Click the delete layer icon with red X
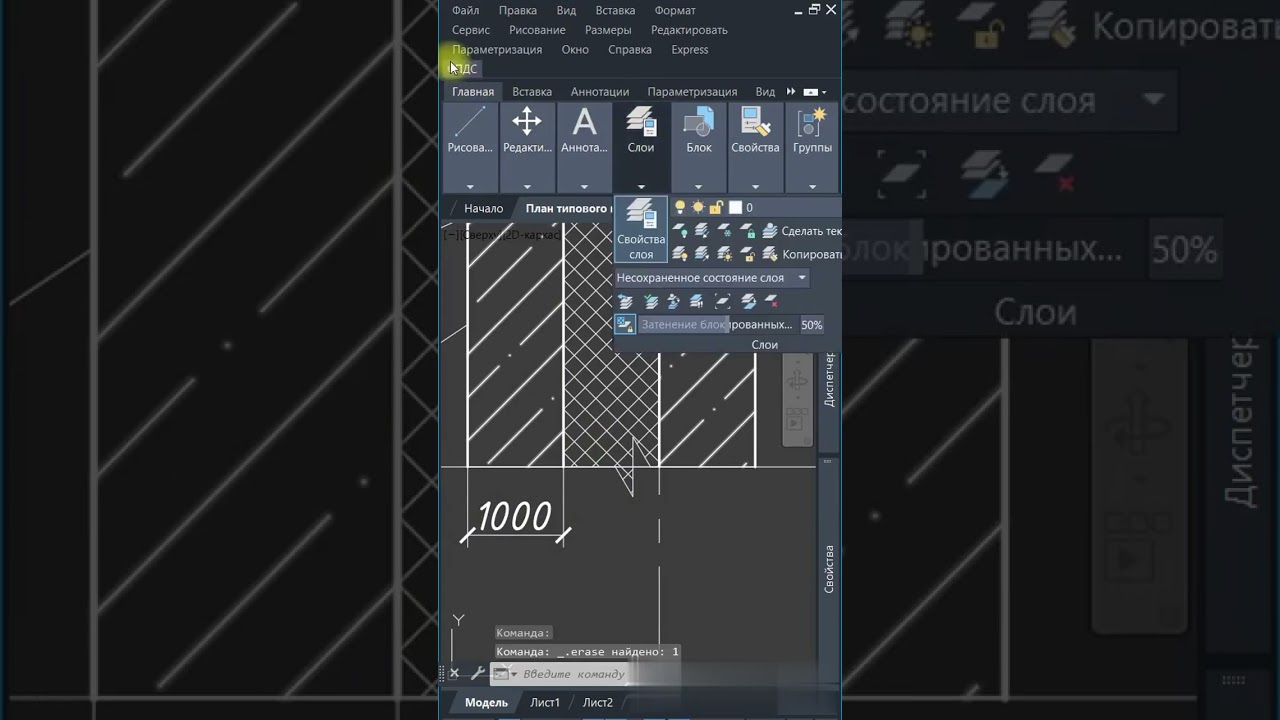Screen dimensions: 1280x720 (771, 301)
